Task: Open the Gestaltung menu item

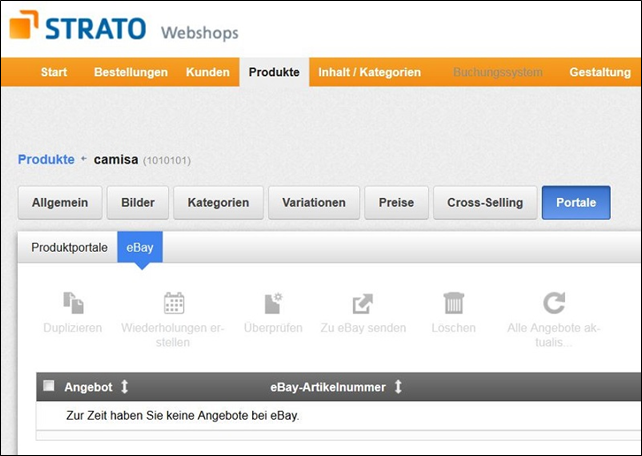Action: pyautogui.click(x=600, y=72)
